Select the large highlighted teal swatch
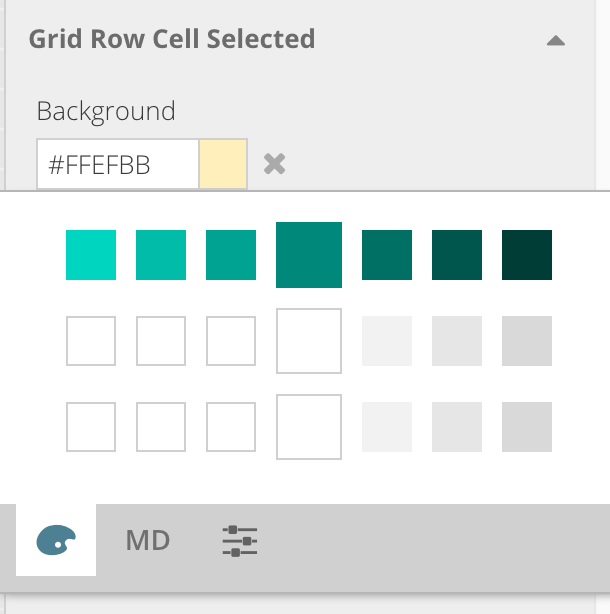This screenshot has height=614, width=610. pyautogui.click(x=309, y=255)
